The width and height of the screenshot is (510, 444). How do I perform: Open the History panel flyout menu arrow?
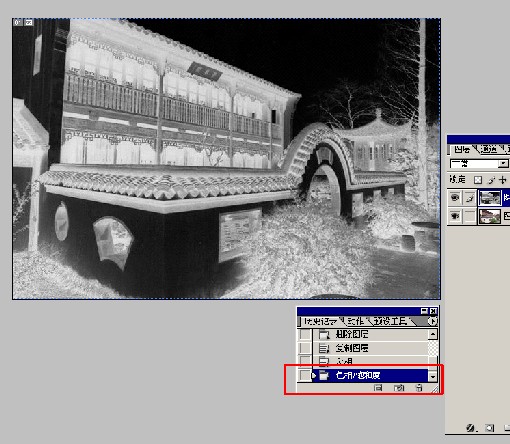pos(433,321)
